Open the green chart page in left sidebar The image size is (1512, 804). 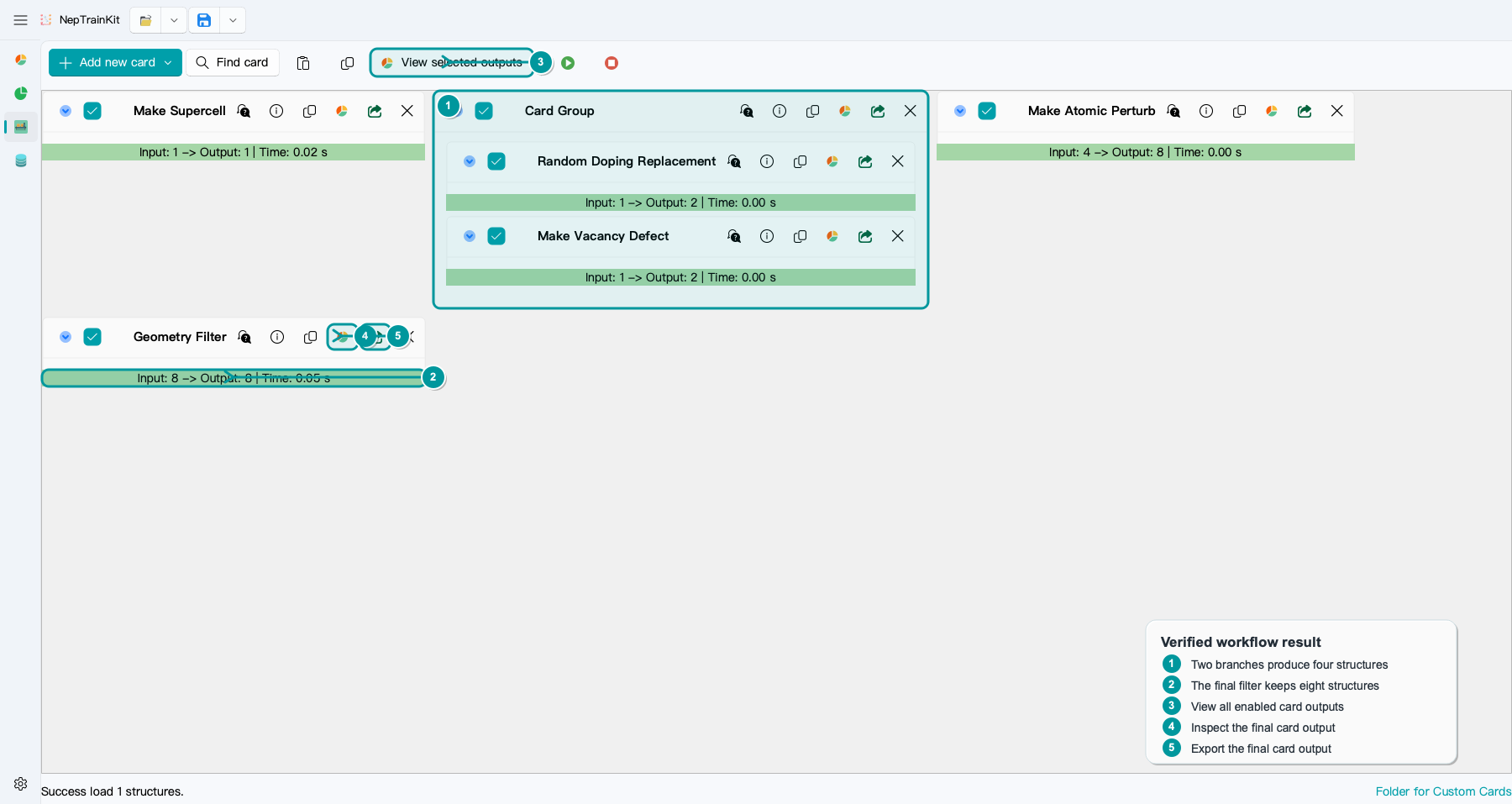21,93
